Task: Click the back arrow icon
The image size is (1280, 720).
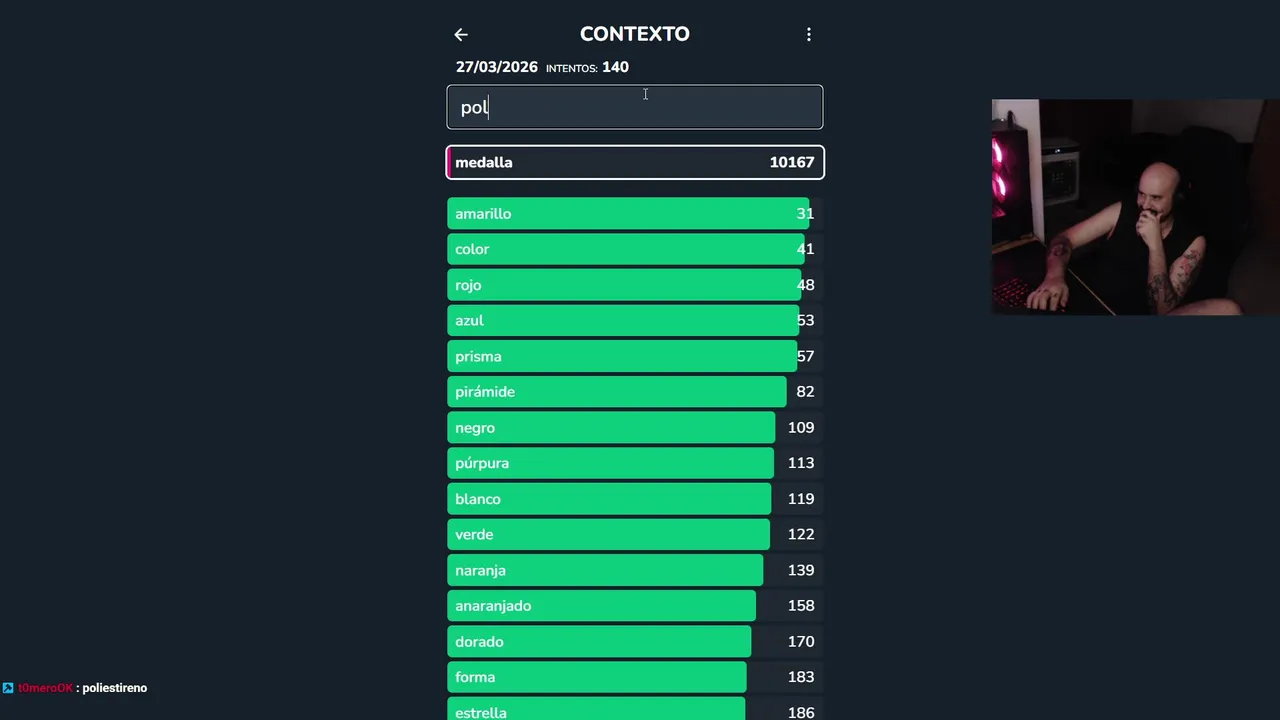Action: tap(461, 35)
